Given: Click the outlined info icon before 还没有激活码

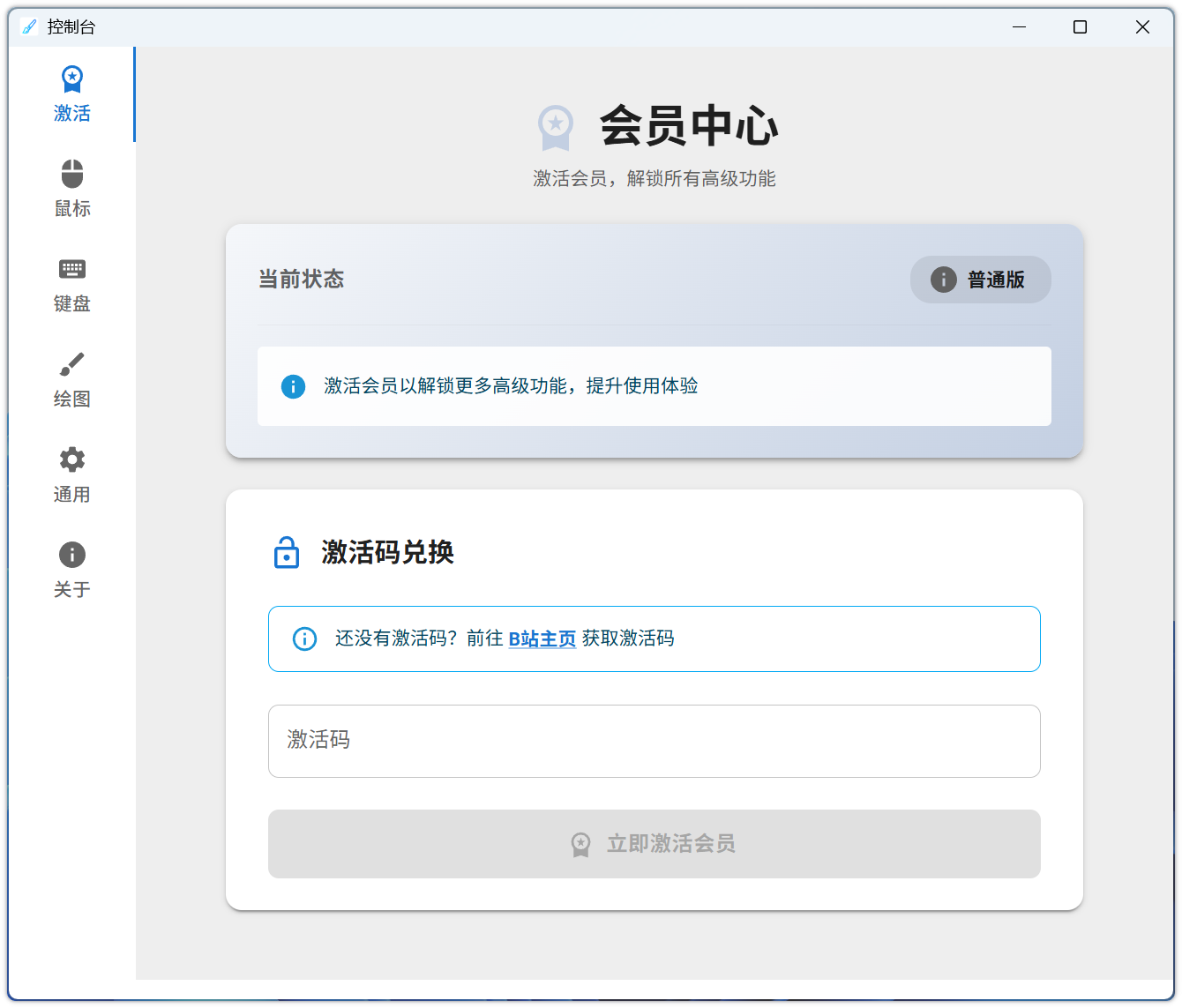Looking at the screenshot, I should [304, 638].
